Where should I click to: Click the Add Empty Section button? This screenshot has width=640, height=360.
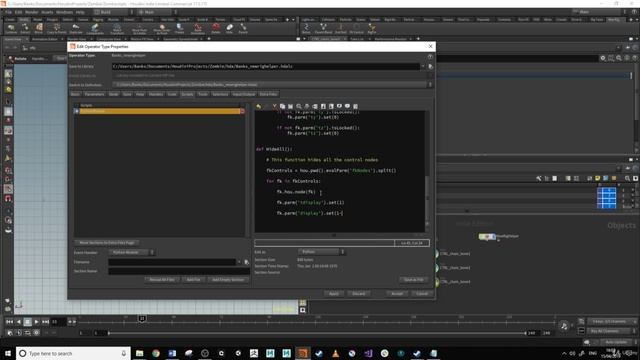click(x=228, y=280)
